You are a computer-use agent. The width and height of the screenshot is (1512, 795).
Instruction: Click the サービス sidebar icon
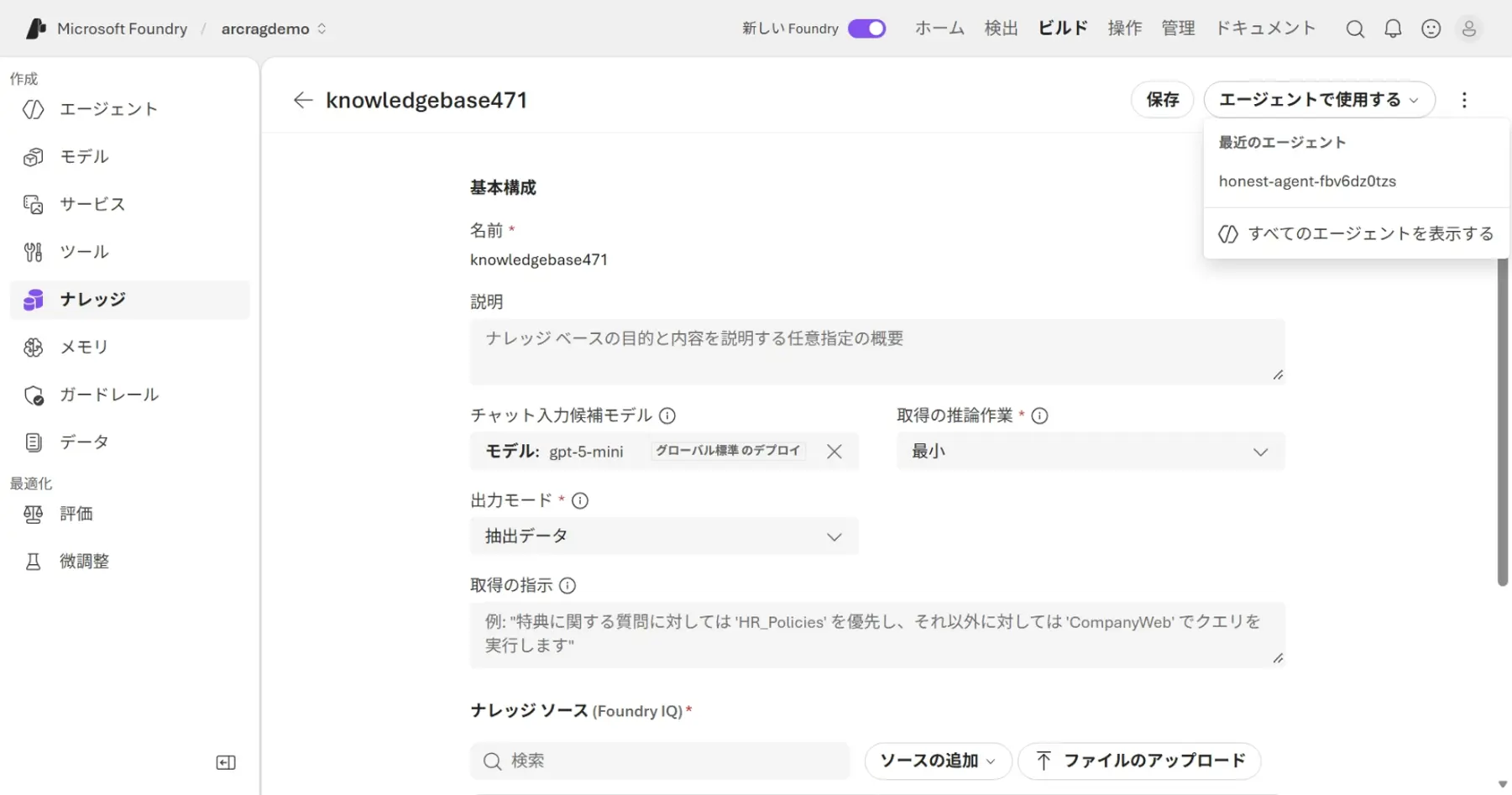[x=34, y=204]
